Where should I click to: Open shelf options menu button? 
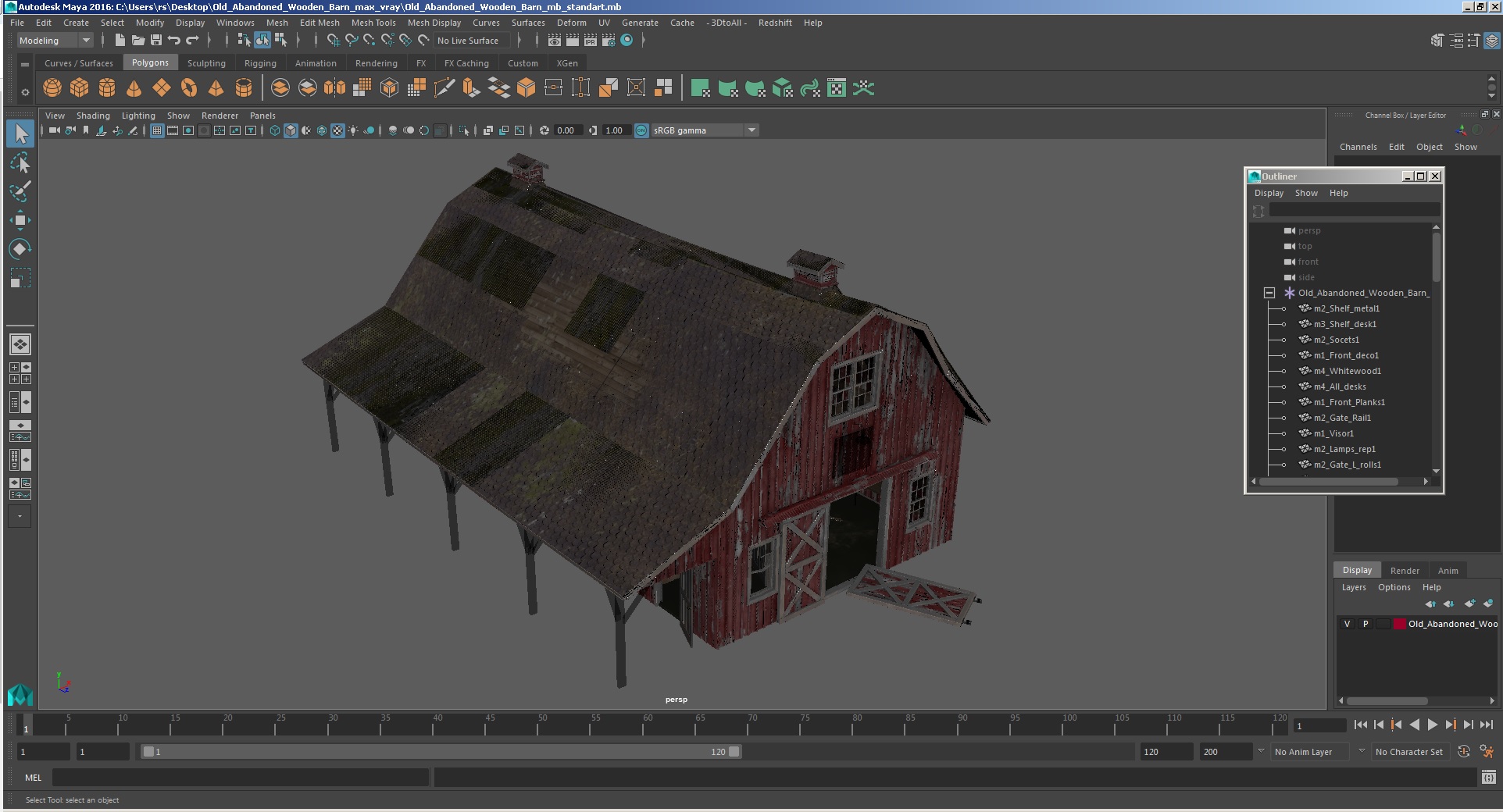25,92
